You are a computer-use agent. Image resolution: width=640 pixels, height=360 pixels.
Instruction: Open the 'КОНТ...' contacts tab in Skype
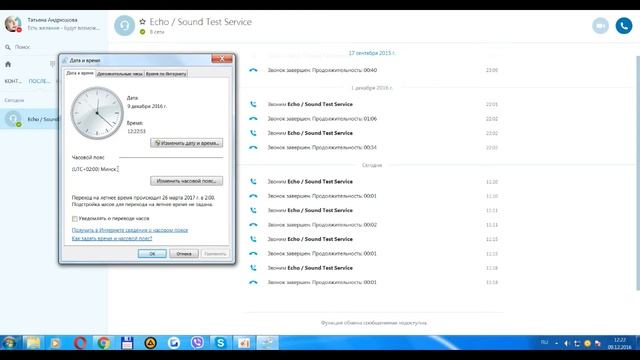[x=13, y=81]
